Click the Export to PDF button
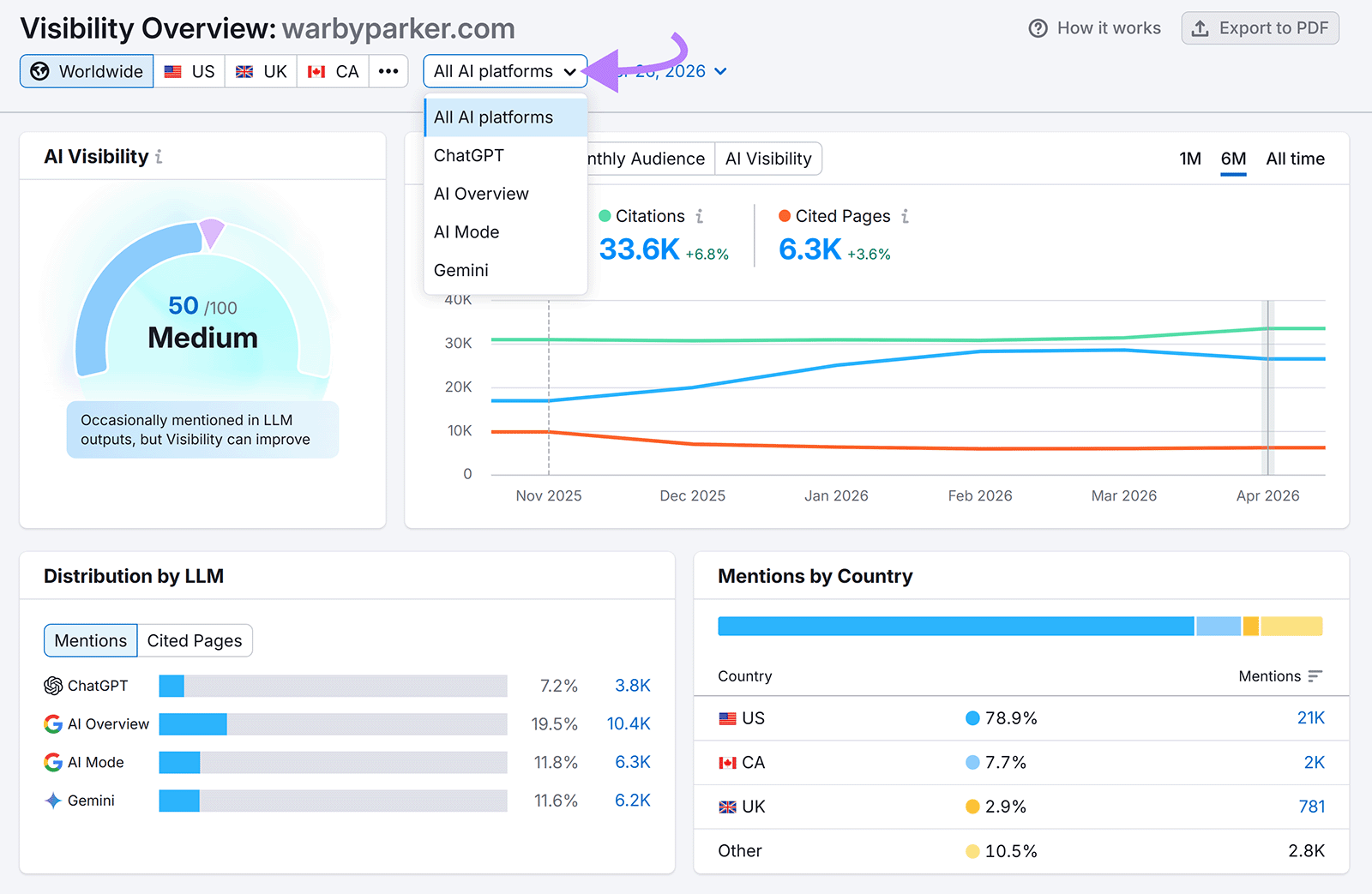1372x894 pixels. pos(1260,28)
